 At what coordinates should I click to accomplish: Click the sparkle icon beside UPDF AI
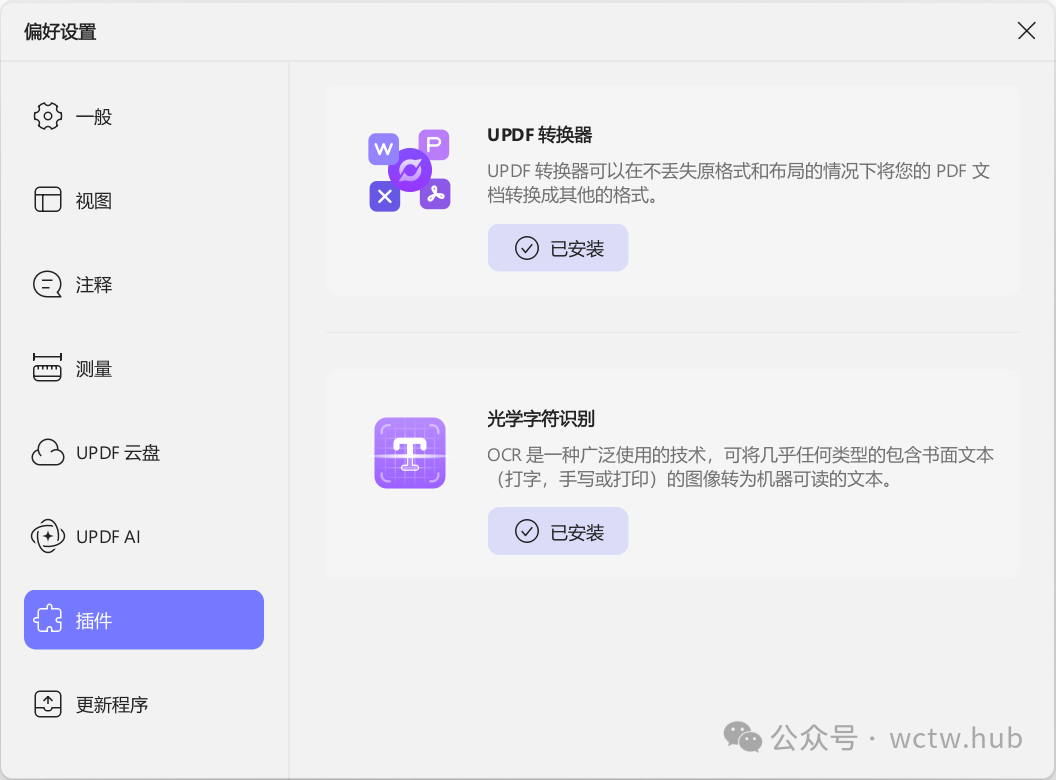[x=48, y=536]
